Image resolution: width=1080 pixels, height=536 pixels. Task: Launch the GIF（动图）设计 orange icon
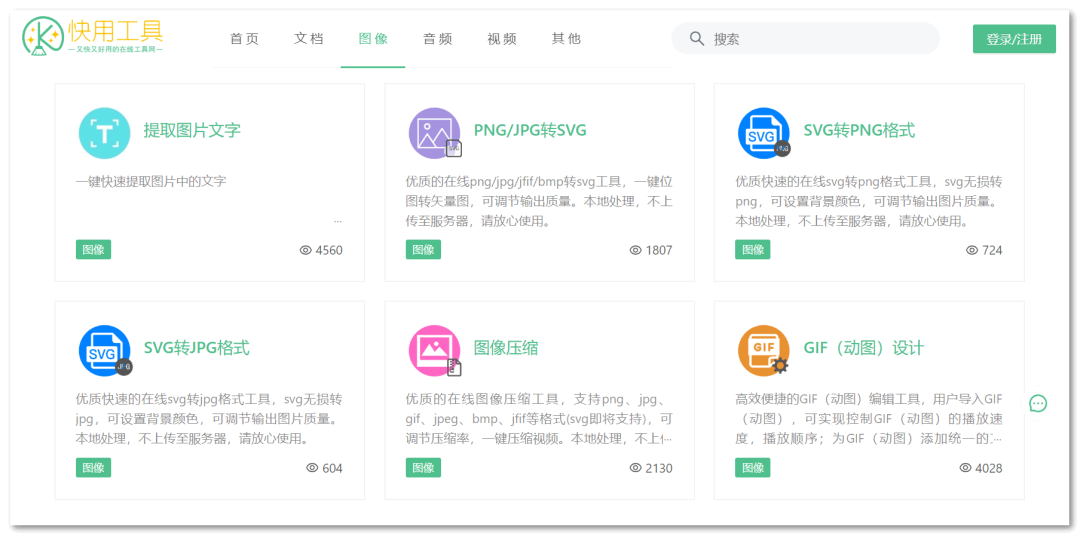pos(763,350)
